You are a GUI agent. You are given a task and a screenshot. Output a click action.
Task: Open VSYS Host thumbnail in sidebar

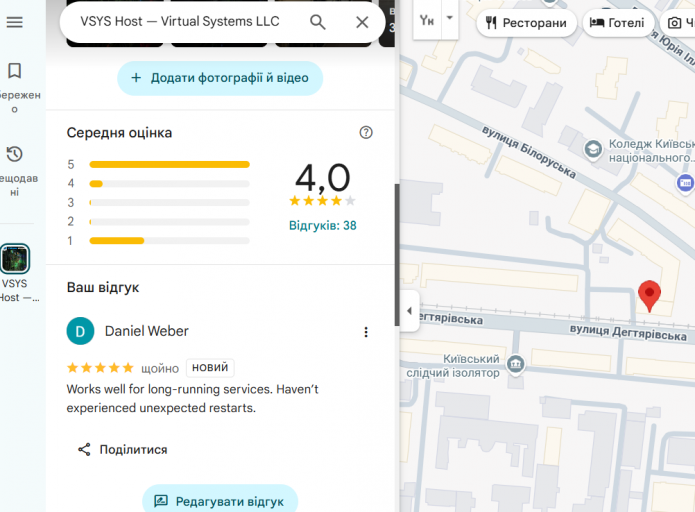15,258
